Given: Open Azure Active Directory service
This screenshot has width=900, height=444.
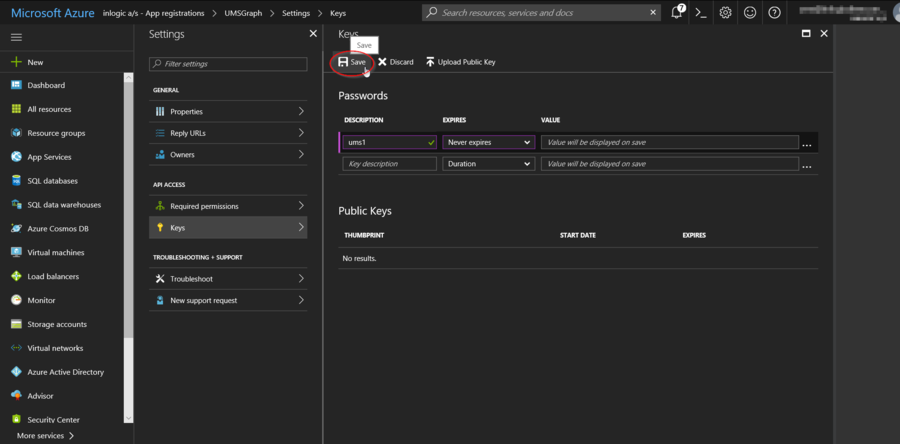Looking at the screenshot, I should [x=65, y=372].
